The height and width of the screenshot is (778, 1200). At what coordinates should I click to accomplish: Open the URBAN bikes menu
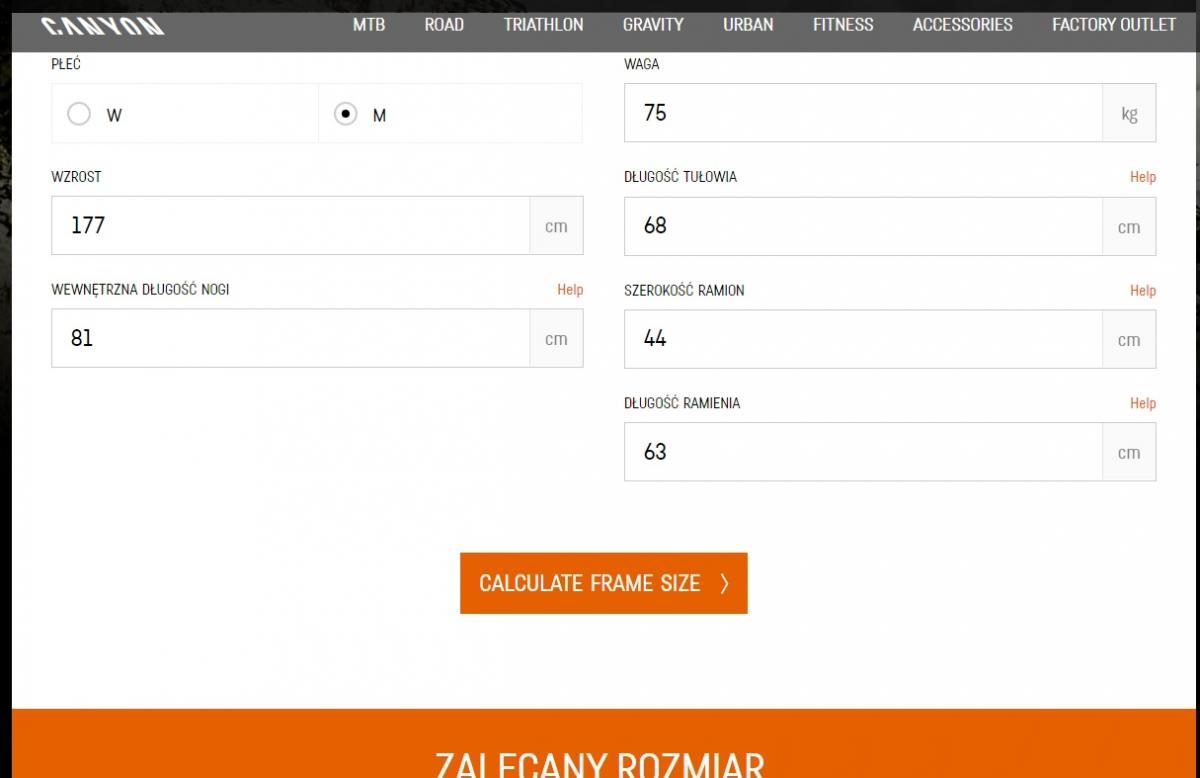(x=748, y=25)
